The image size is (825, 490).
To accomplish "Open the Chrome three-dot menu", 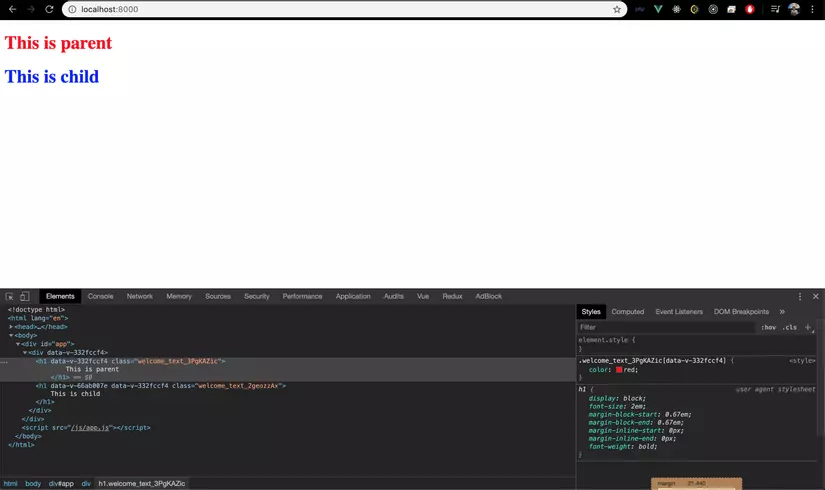I will [812, 9].
